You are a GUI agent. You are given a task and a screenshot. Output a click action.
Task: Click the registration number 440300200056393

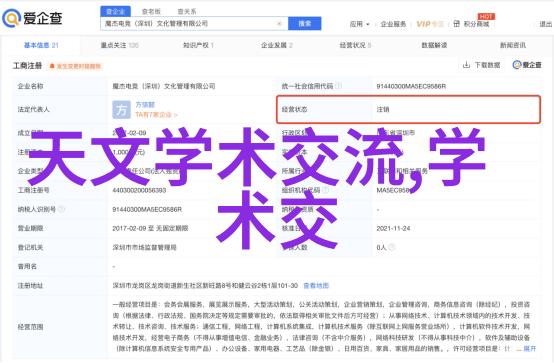coord(139,191)
